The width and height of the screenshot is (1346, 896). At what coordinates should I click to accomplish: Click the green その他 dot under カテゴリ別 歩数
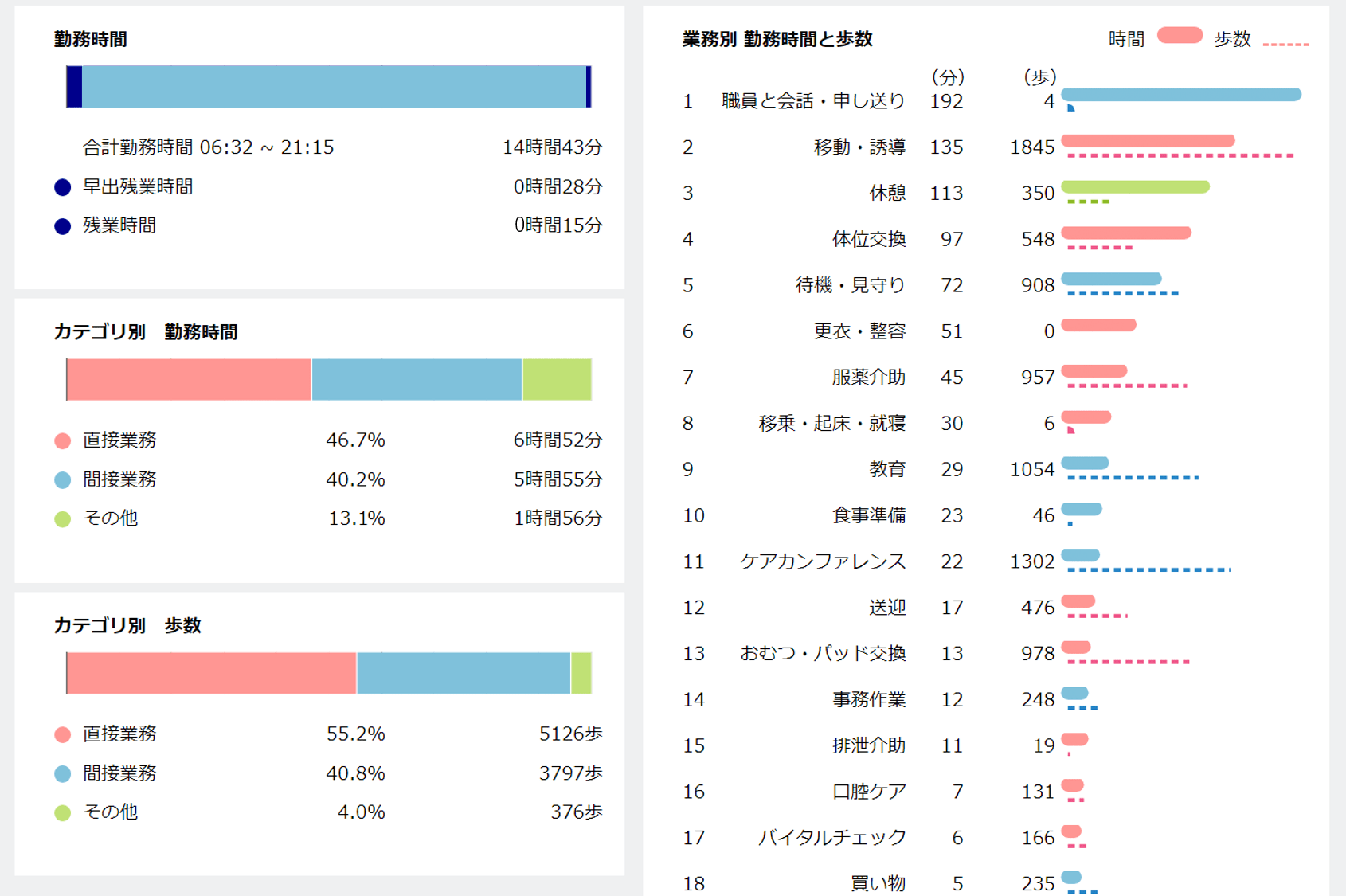(x=62, y=812)
